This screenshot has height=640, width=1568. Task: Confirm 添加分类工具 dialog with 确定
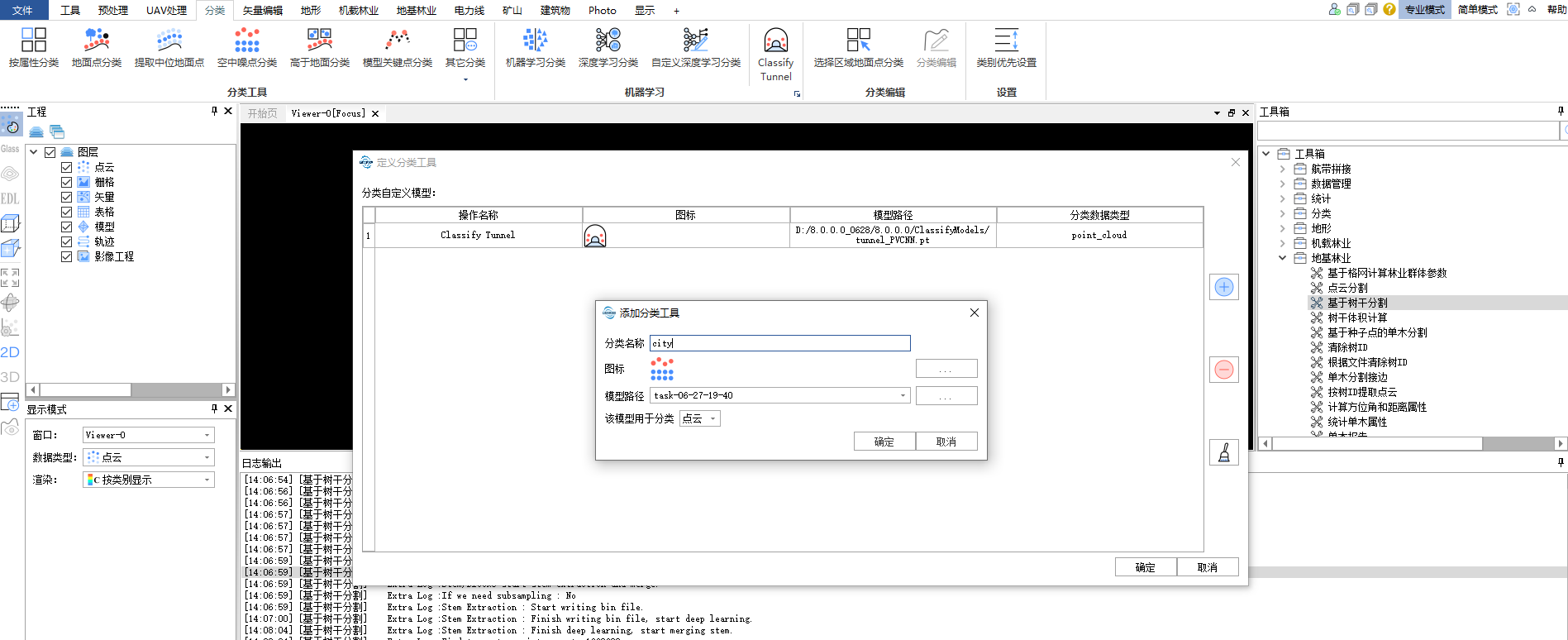pos(884,442)
